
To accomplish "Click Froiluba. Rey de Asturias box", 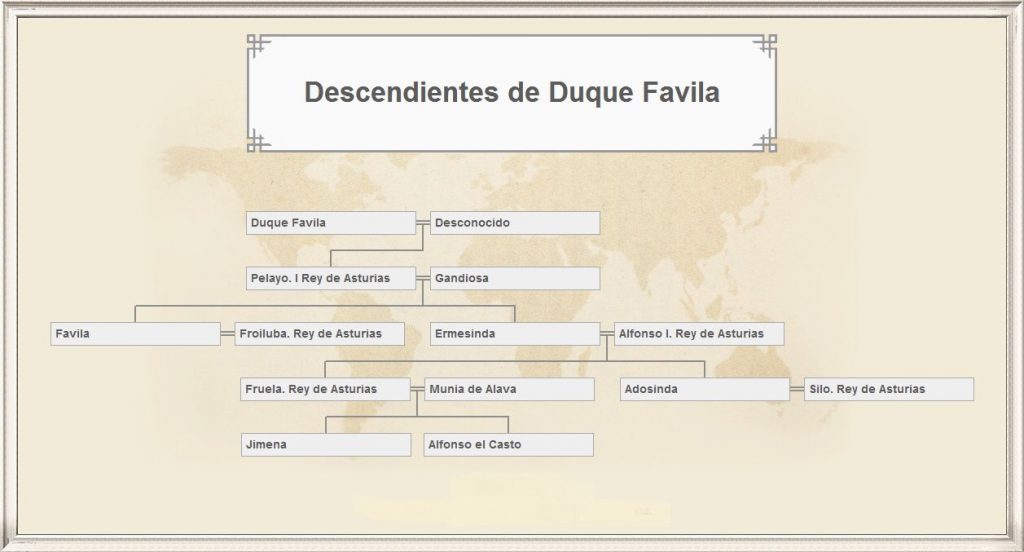I will tap(319, 334).
